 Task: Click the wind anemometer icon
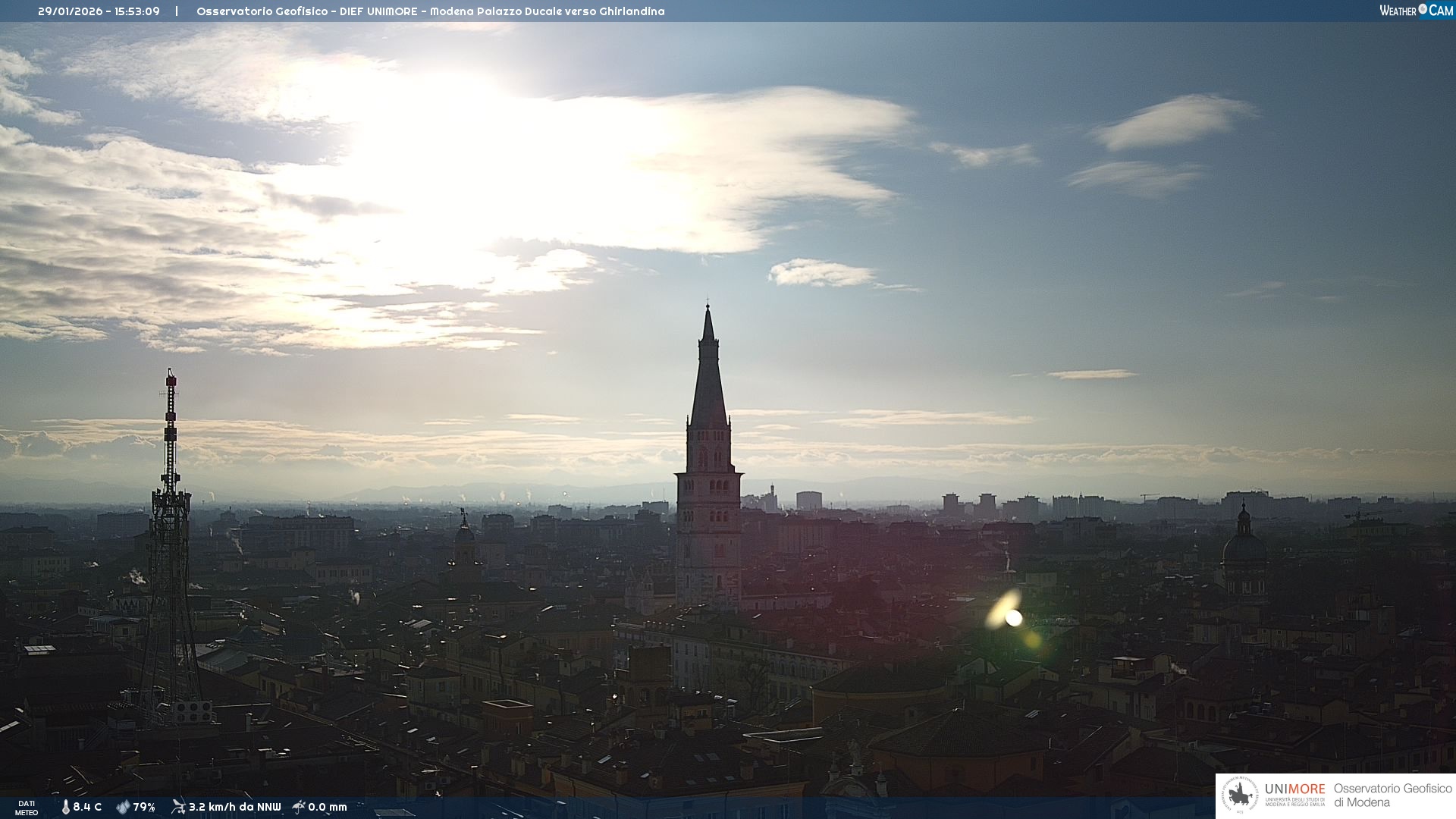[x=178, y=807]
